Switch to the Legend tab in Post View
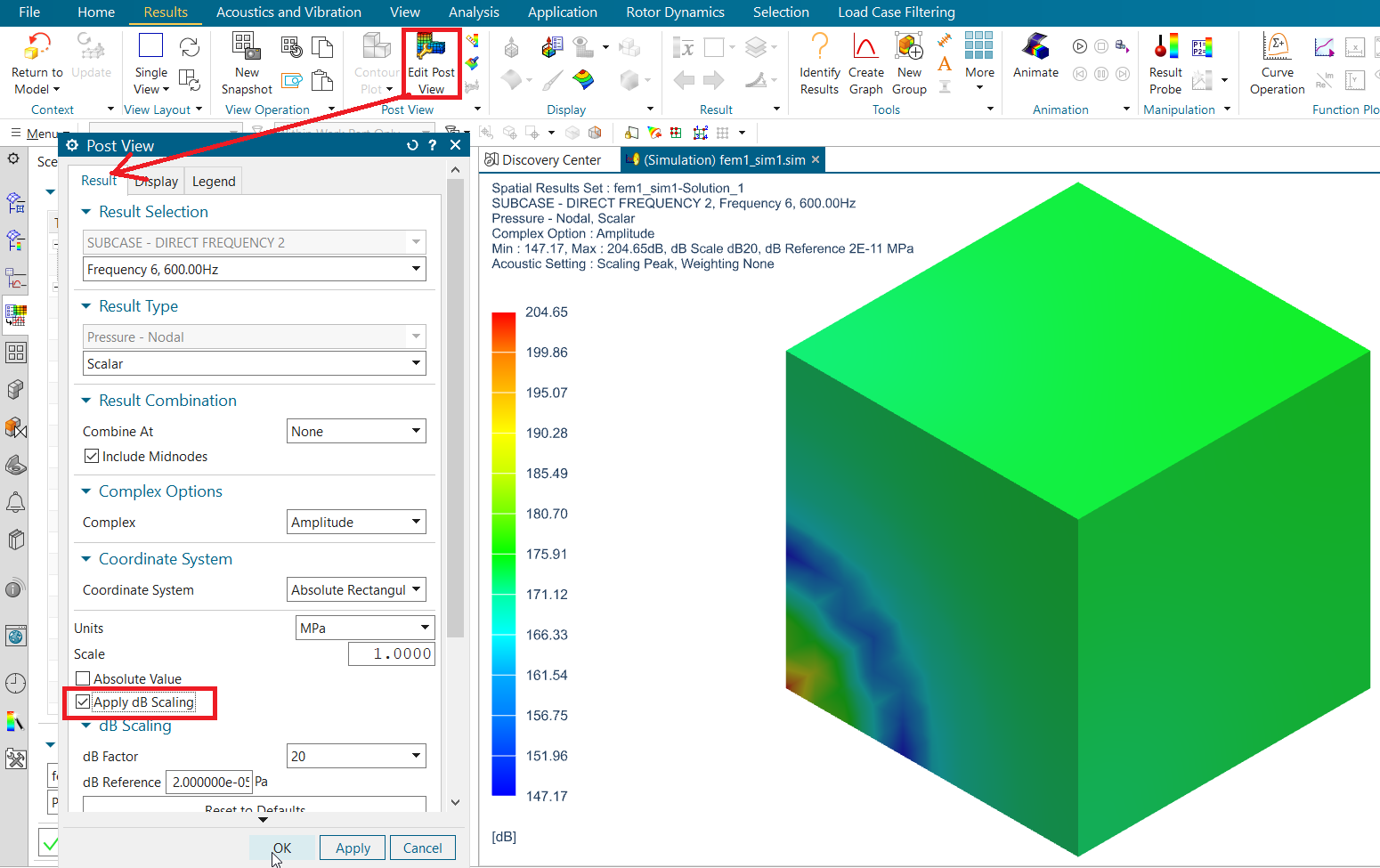 pyautogui.click(x=214, y=182)
